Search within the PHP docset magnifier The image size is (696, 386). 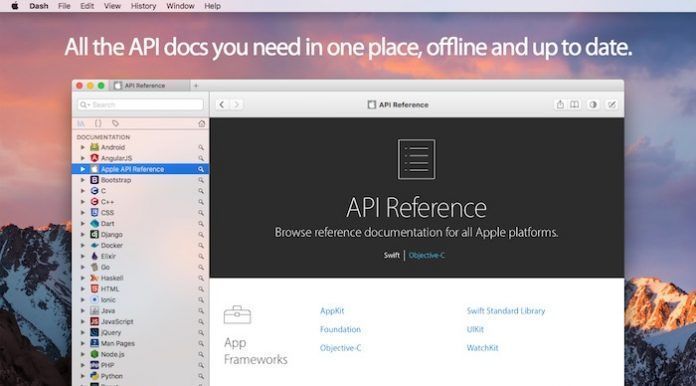(201, 365)
